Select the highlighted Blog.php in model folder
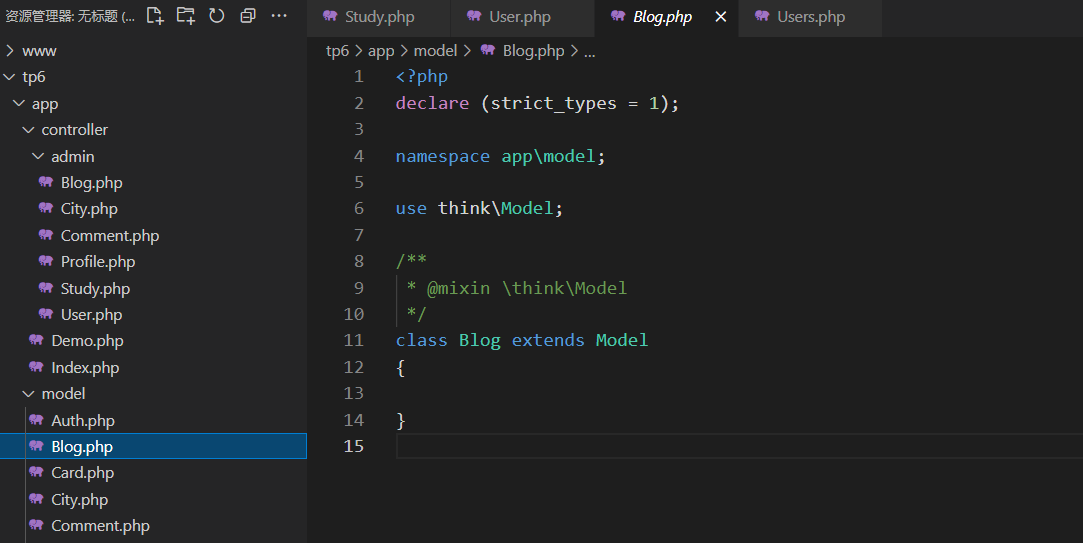This screenshot has width=1083, height=543. (x=153, y=447)
